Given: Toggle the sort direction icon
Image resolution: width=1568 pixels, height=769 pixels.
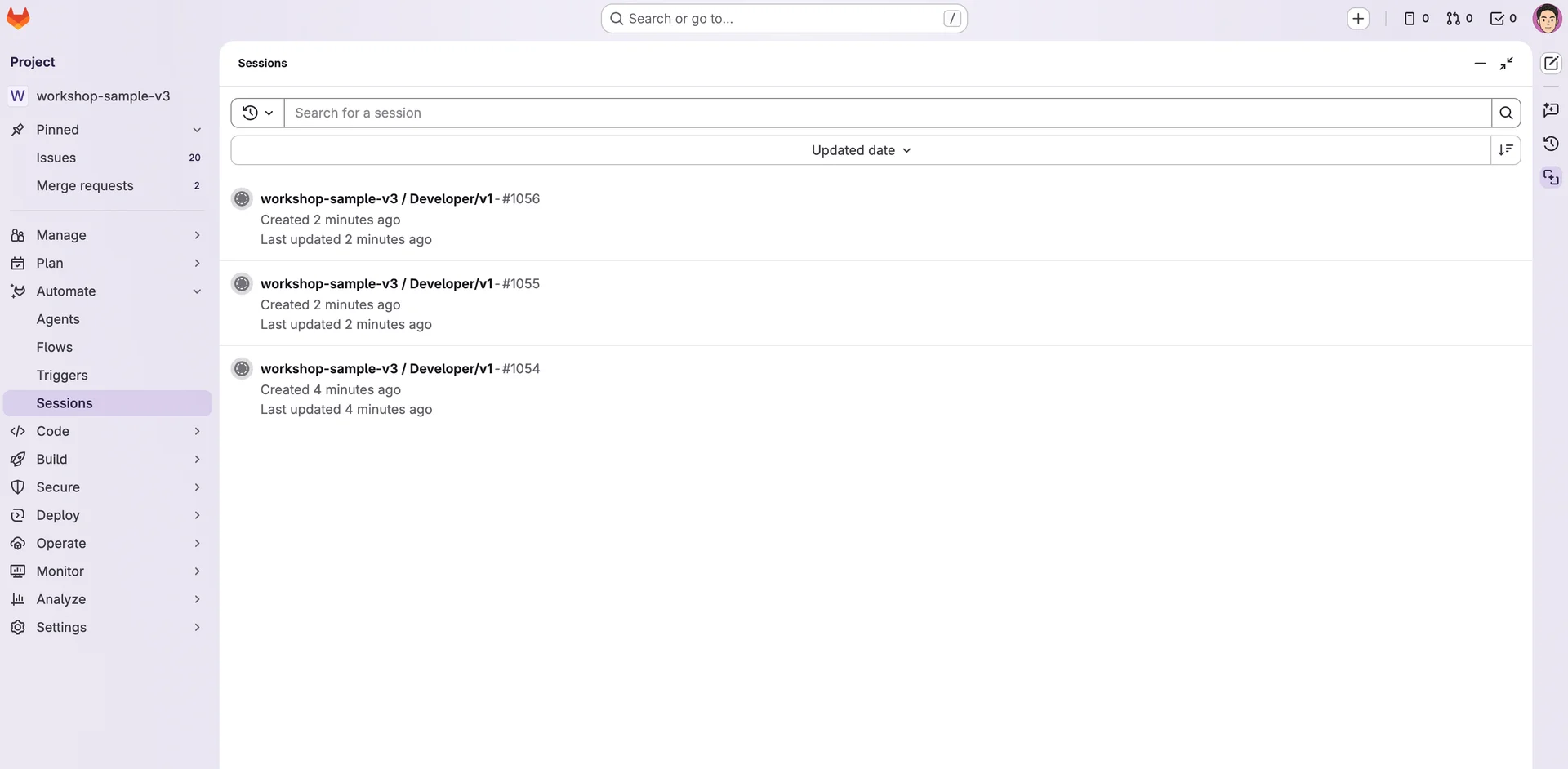Looking at the screenshot, I should [x=1505, y=150].
